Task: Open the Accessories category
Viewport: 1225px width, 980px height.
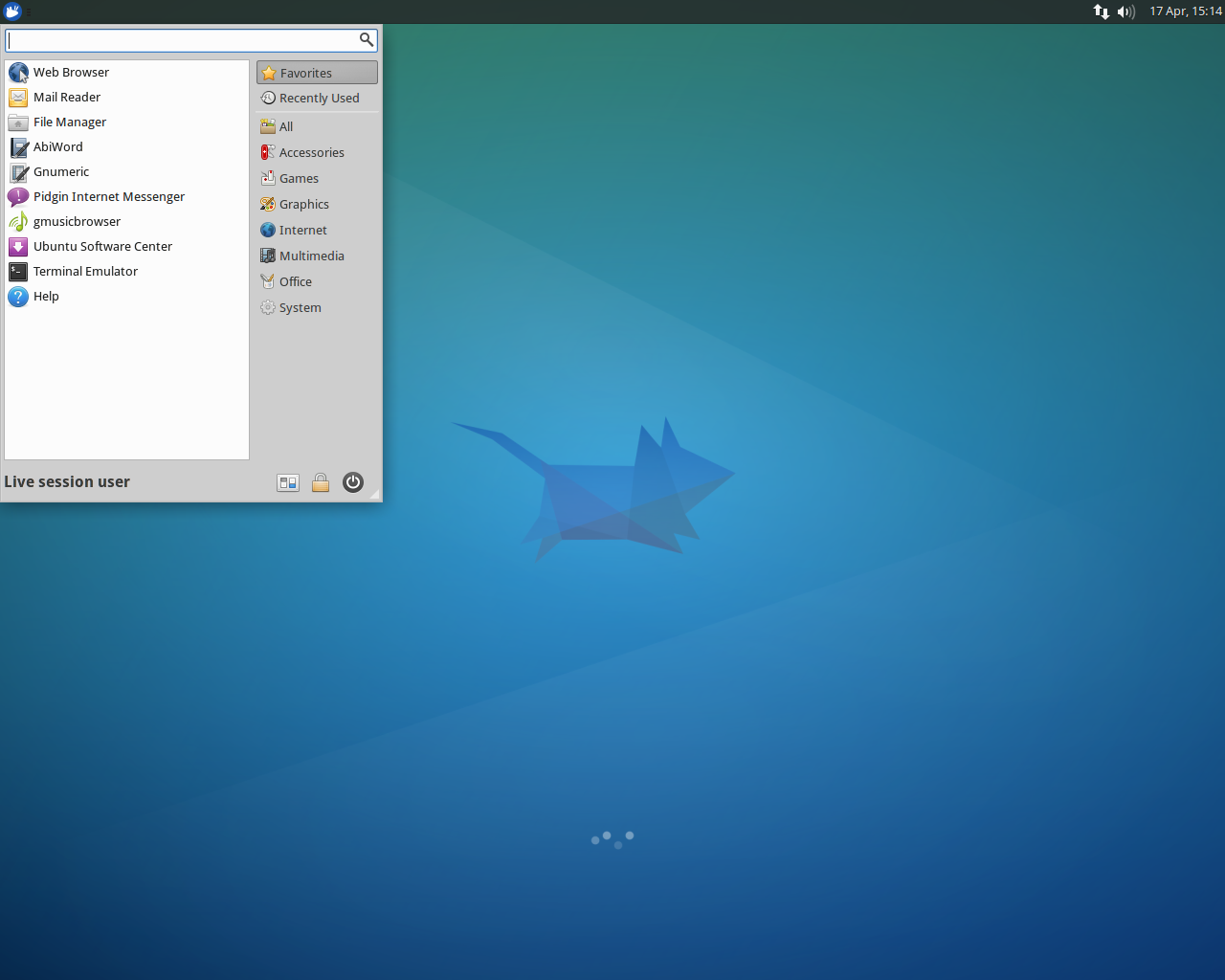Action: 317,152
